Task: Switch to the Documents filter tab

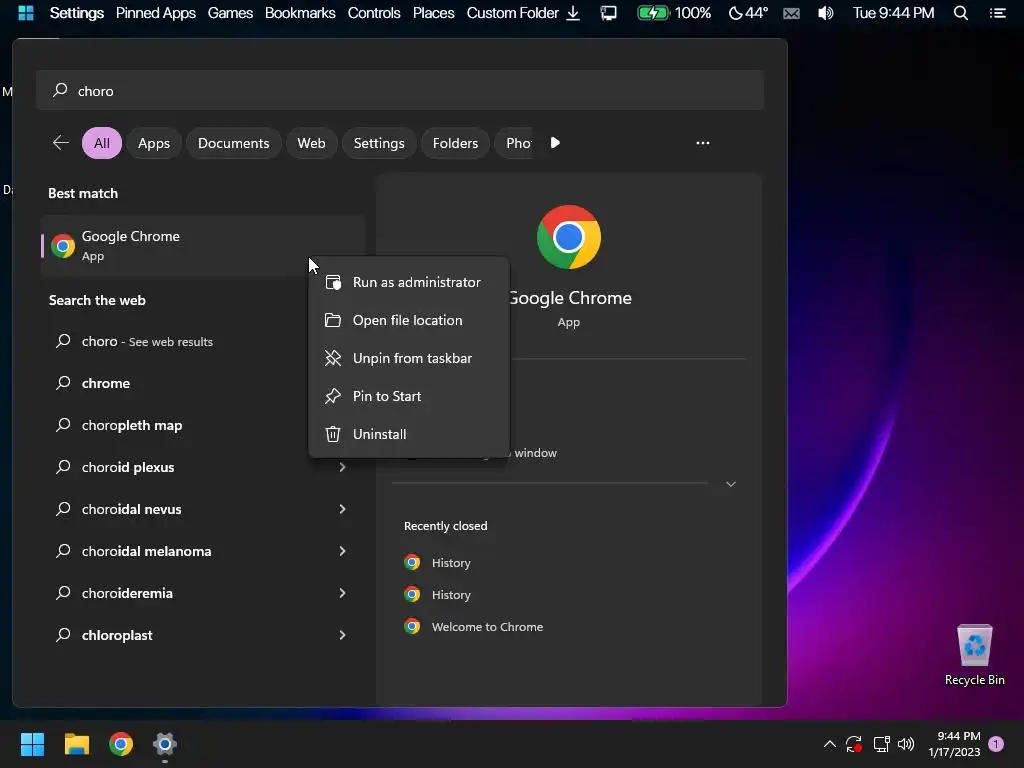Action: tap(233, 143)
